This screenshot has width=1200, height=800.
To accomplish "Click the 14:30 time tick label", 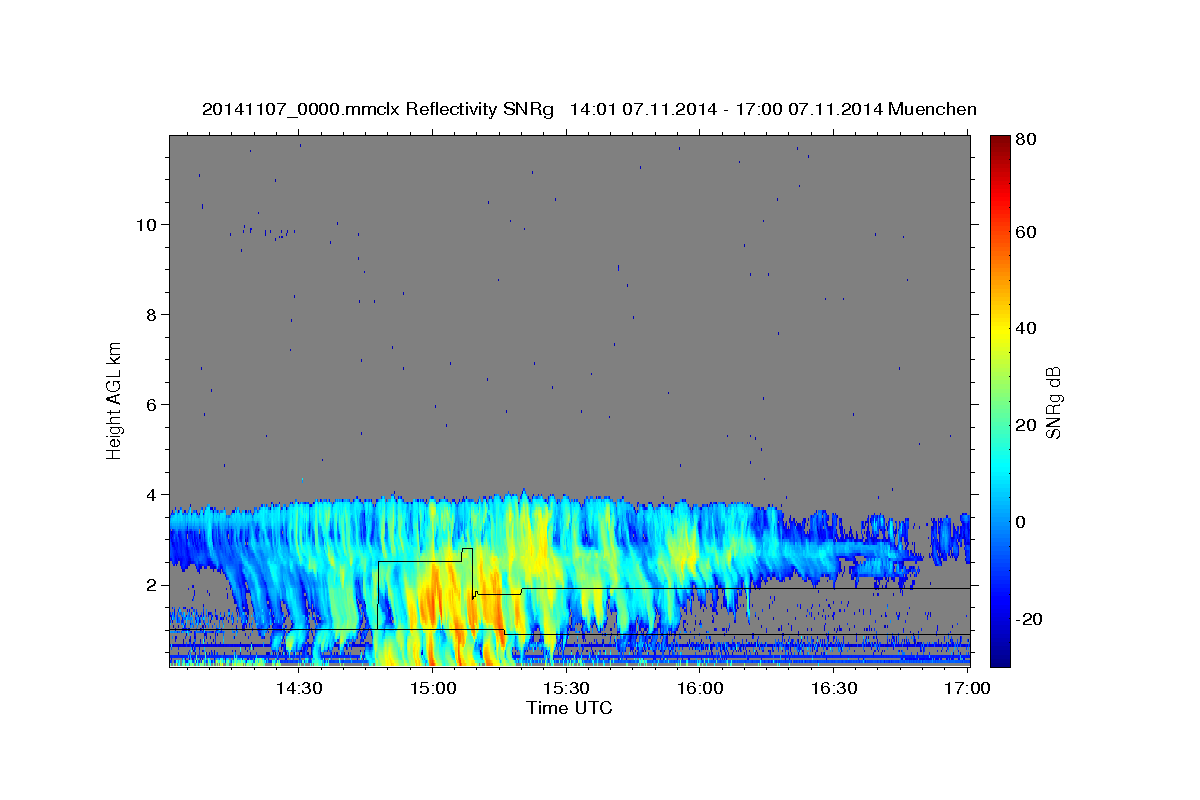I will 298,688.
